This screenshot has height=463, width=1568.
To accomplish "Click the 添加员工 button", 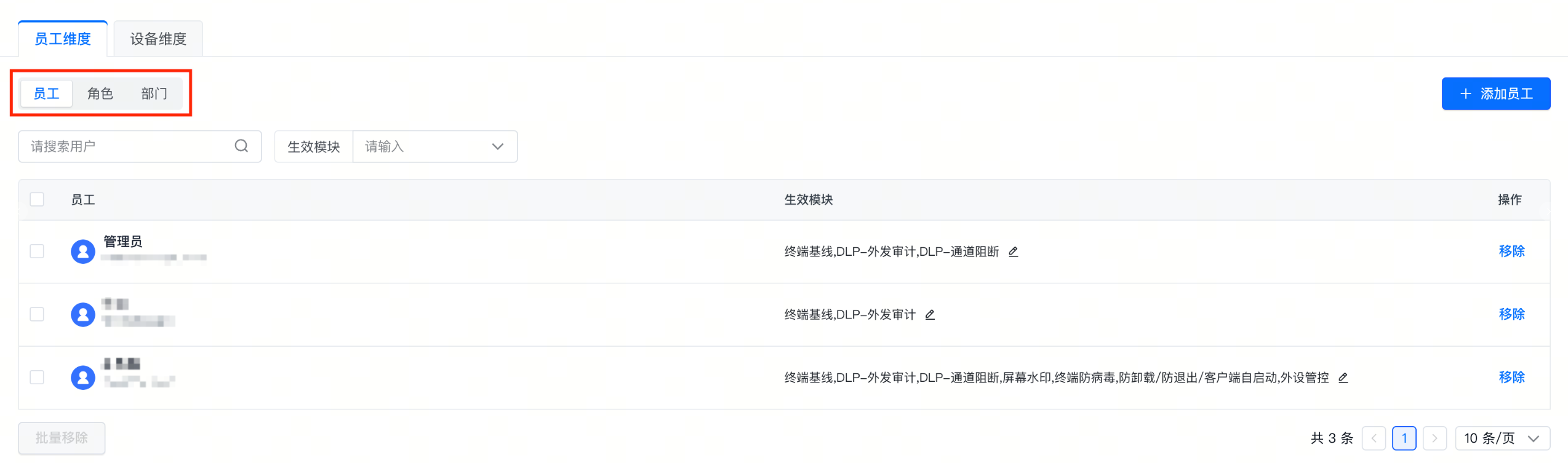I will pos(1495,93).
